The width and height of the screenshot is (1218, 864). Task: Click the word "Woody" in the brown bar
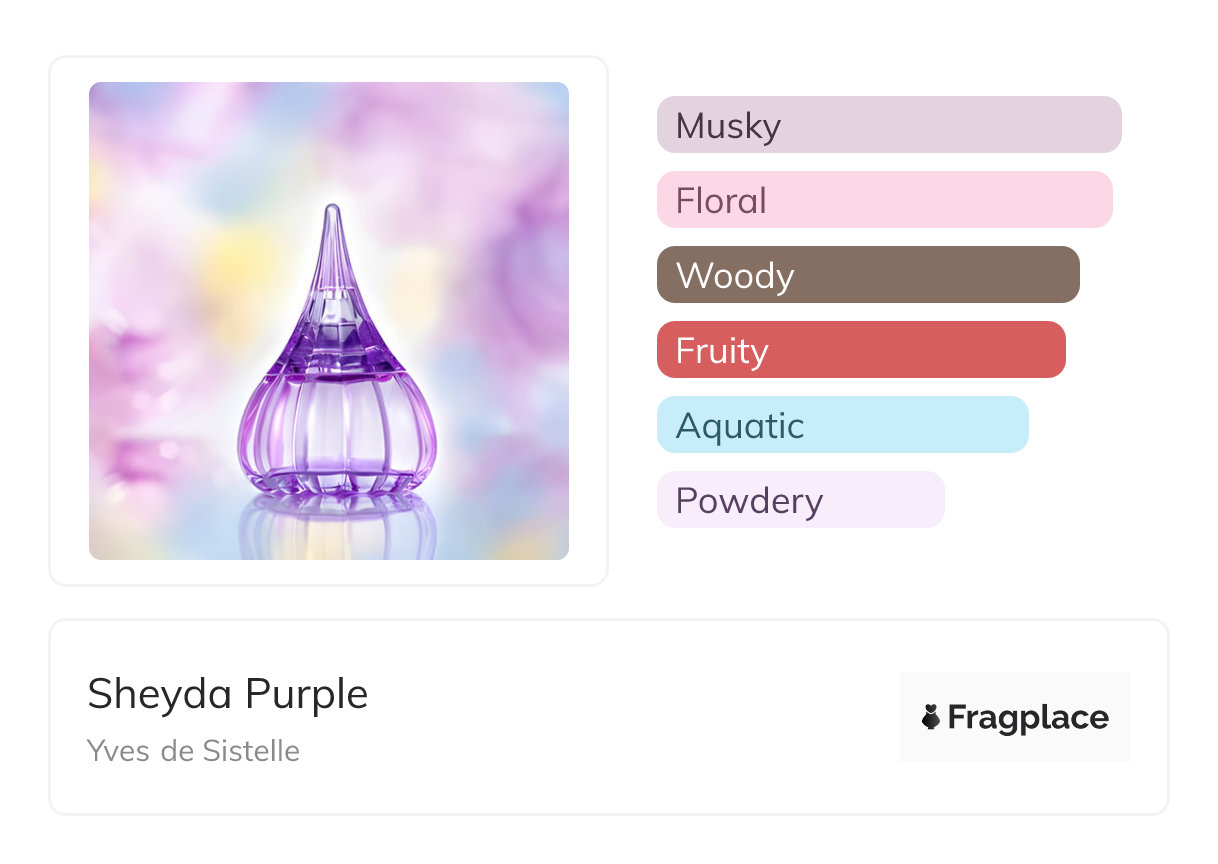735,276
